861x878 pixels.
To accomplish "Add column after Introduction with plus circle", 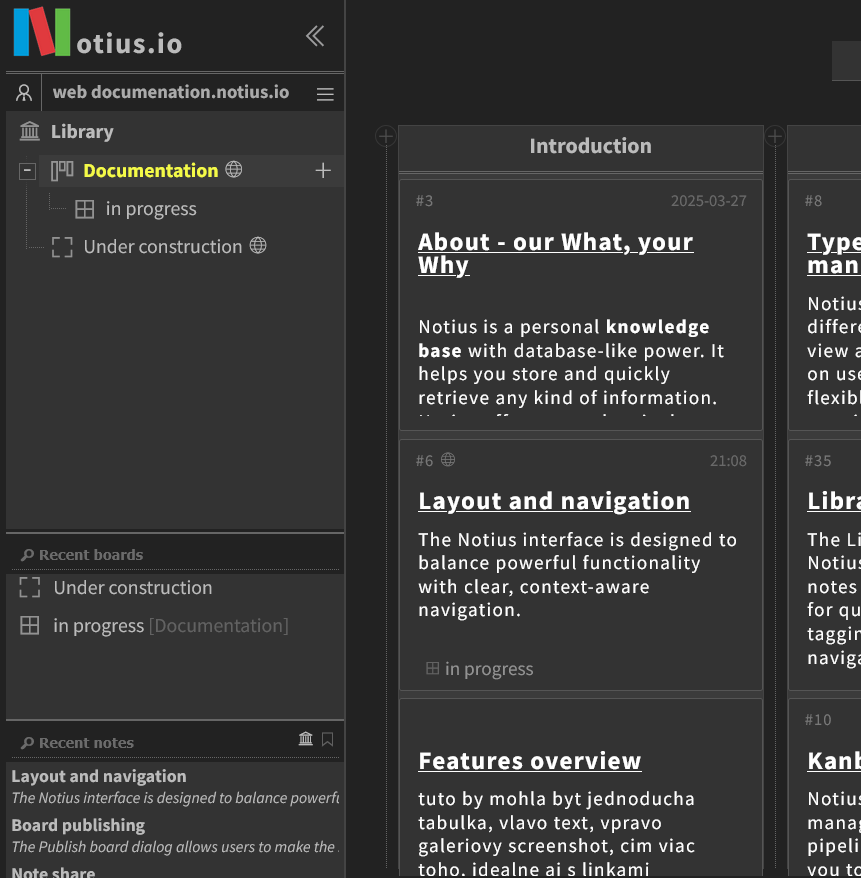I will (775, 136).
